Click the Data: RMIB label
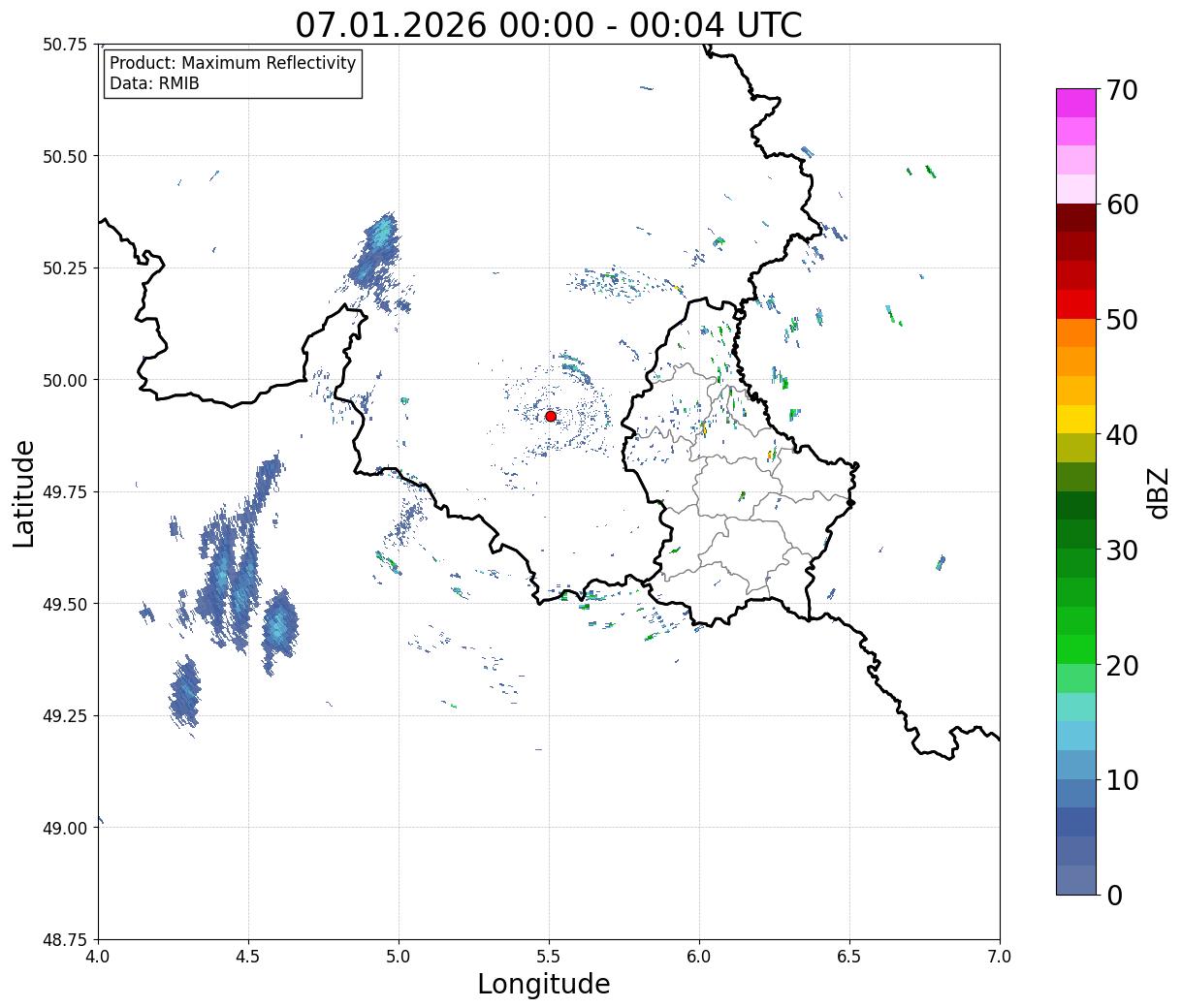The width and height of the screenshot is (1182, 1008). coord(154,83)
